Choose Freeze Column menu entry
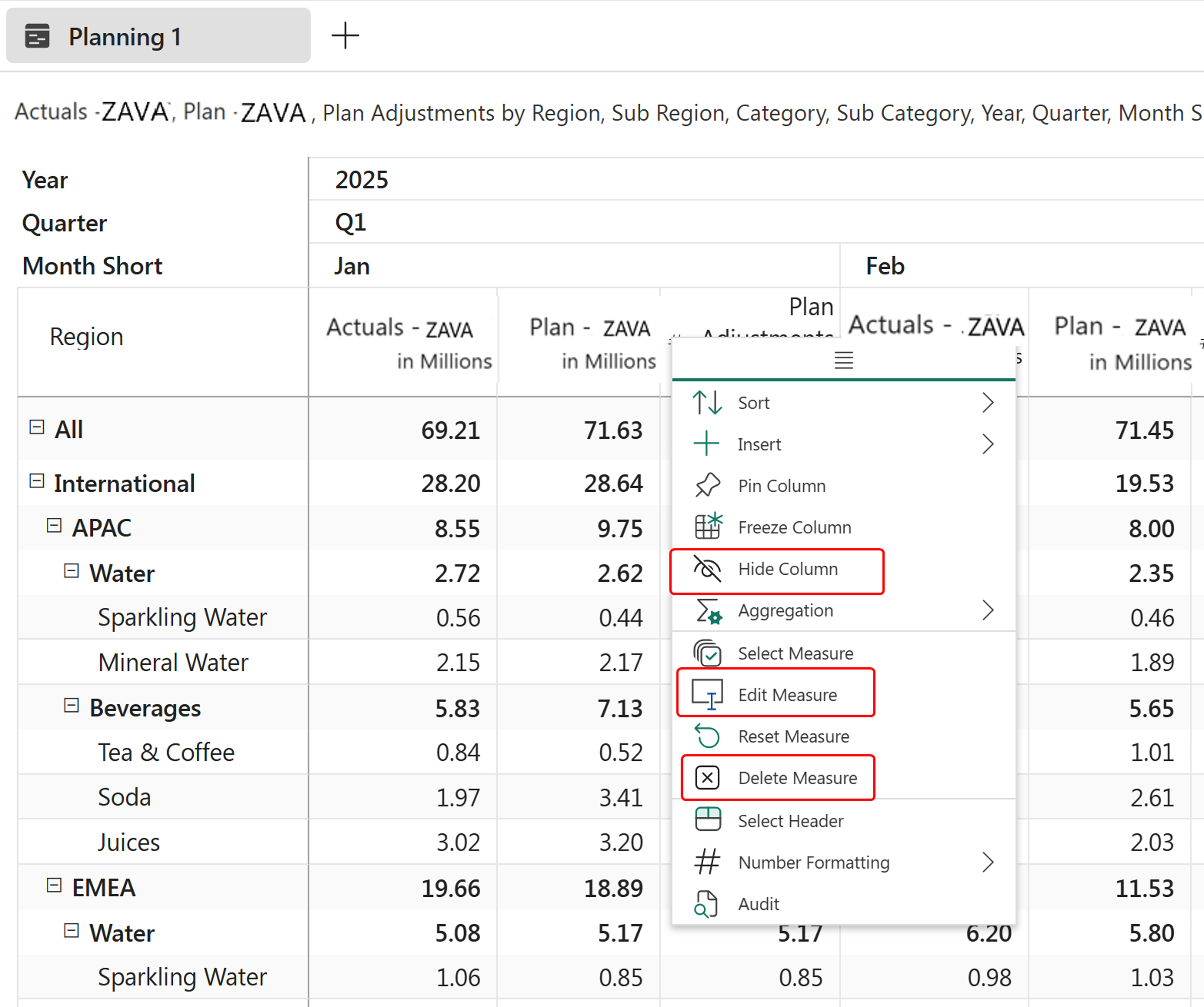The width and height of the screenshot is (1204, 1007). click(x=844, y=527)
